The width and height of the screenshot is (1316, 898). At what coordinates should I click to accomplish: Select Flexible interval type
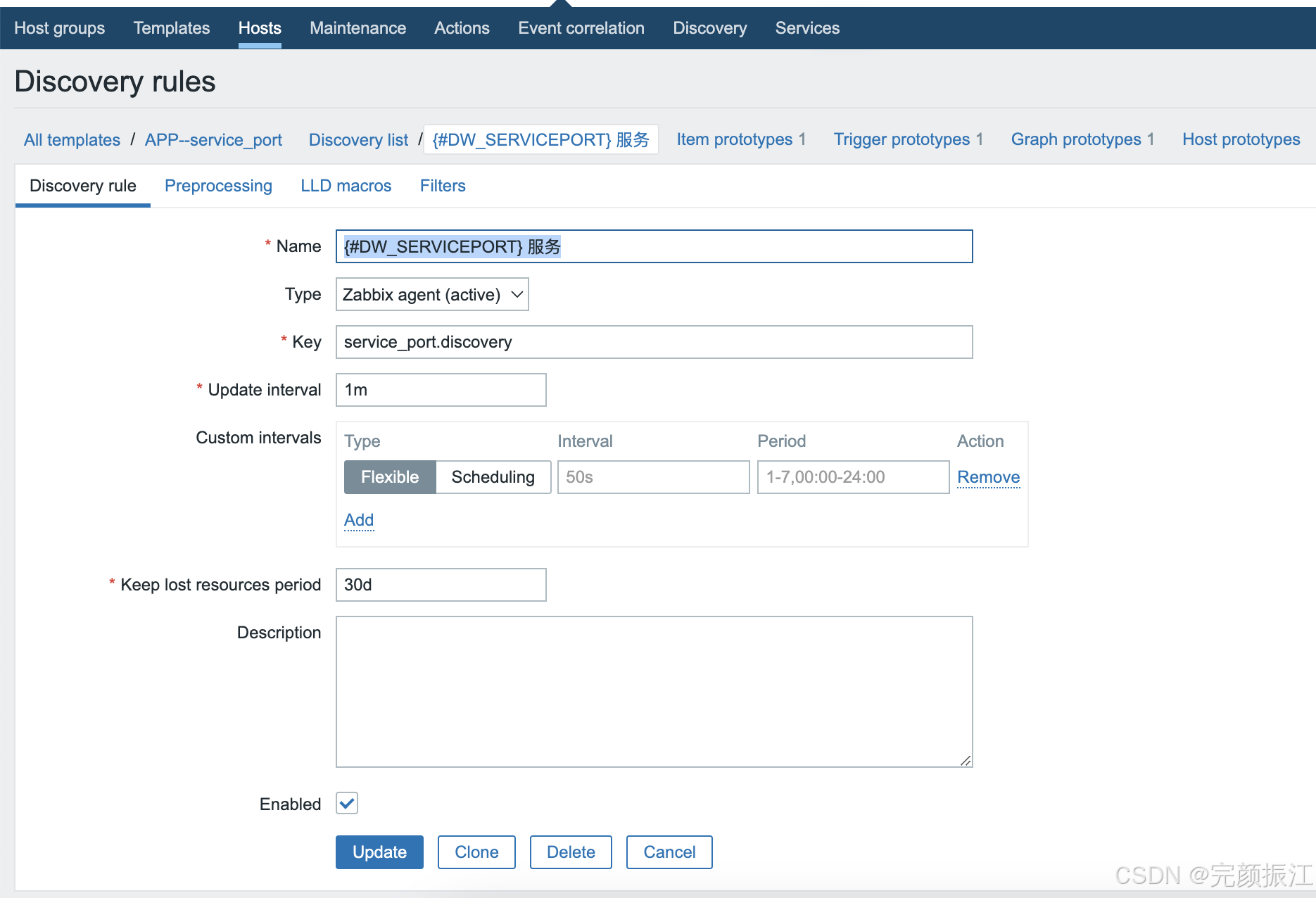coord(389,477)
